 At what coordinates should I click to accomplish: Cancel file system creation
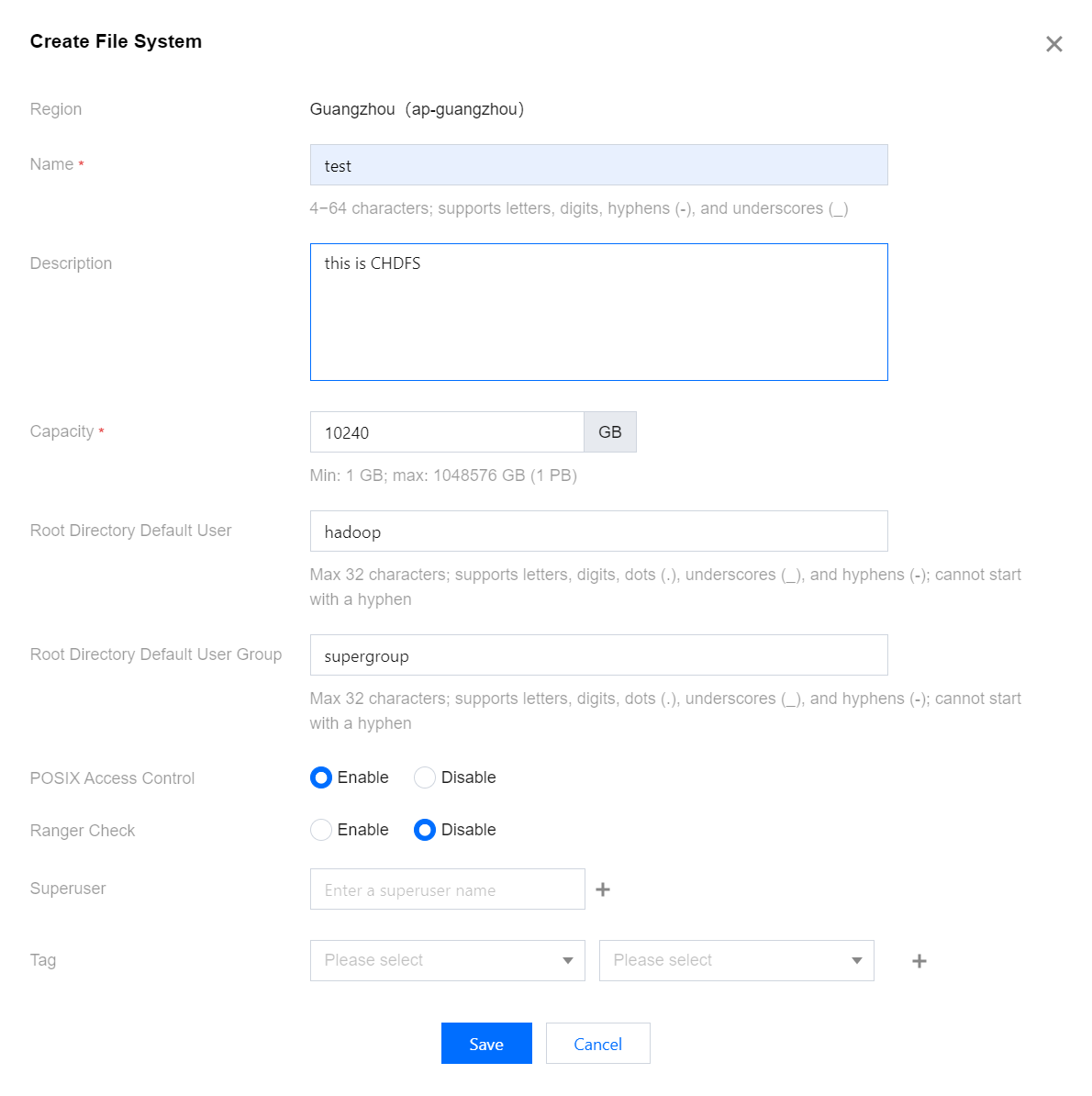(597, 1044)
